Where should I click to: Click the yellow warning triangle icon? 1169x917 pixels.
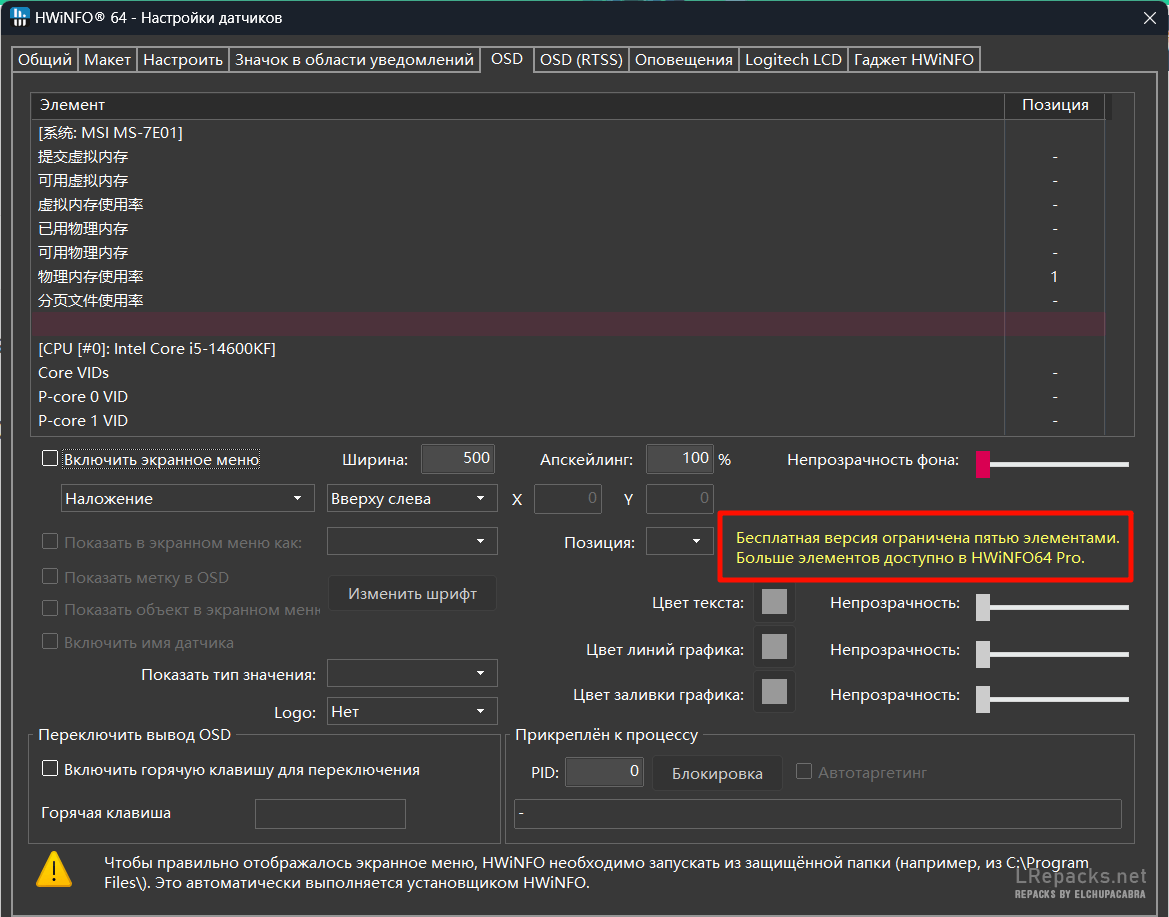54,869
